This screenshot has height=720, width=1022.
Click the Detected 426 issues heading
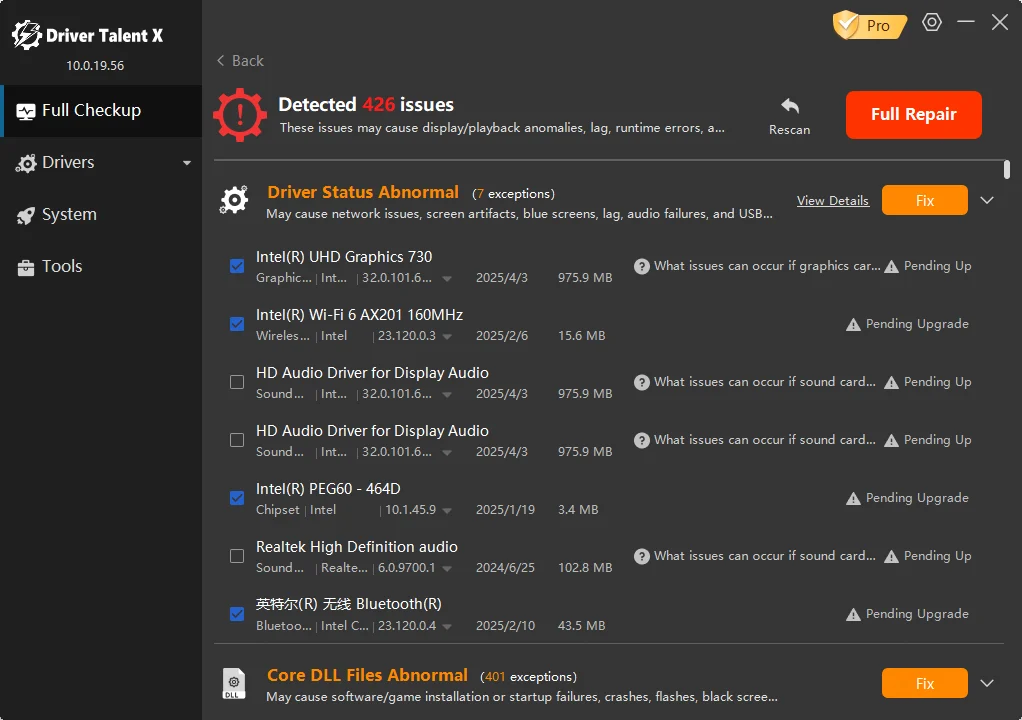366,104
